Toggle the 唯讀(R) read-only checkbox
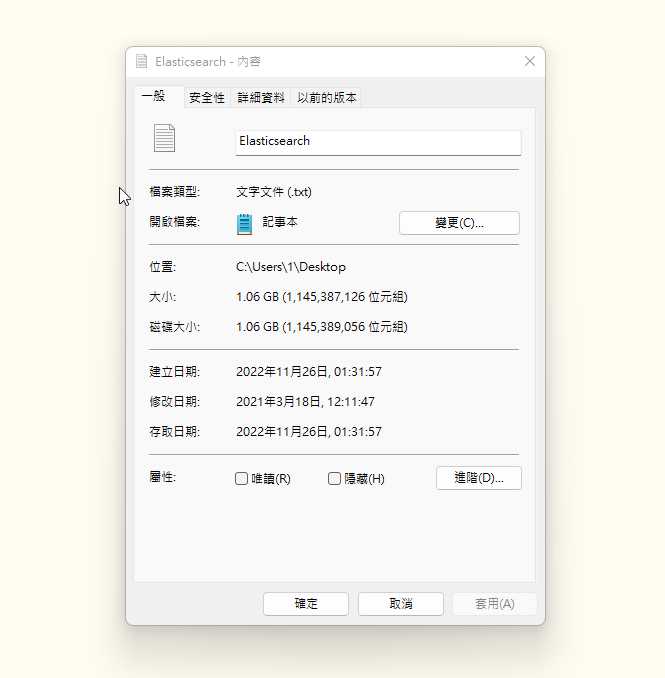Screen dimensions: 665x678 241,478
